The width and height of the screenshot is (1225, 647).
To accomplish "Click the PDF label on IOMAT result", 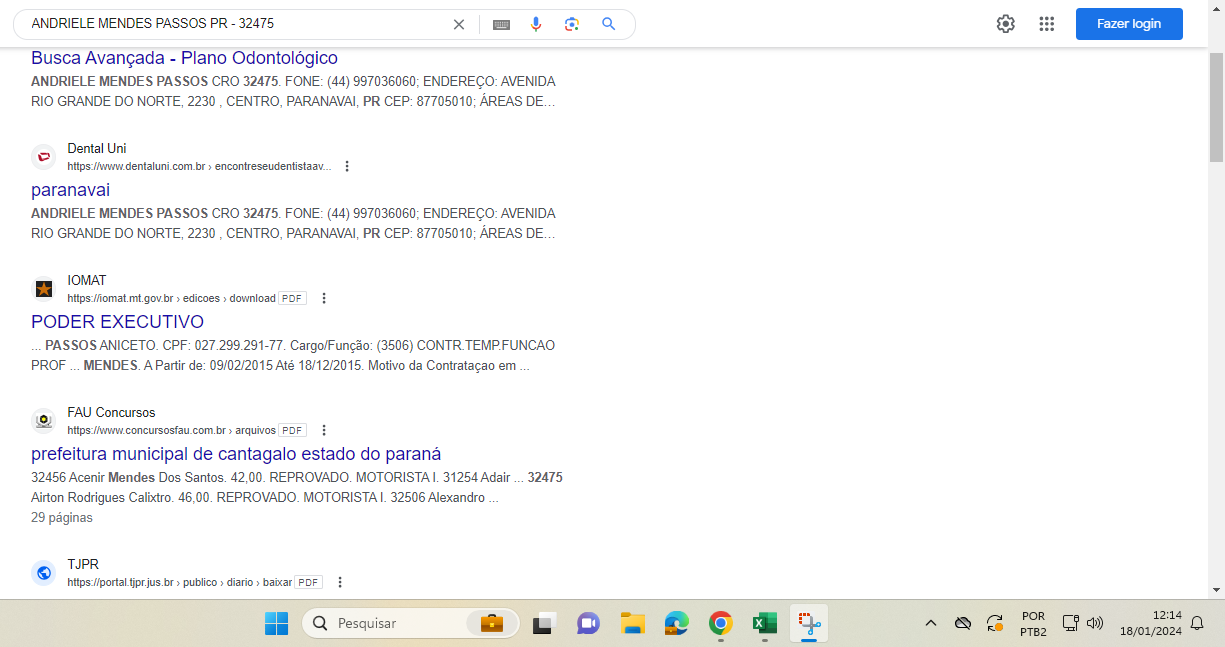I will (x=293, y=298).
